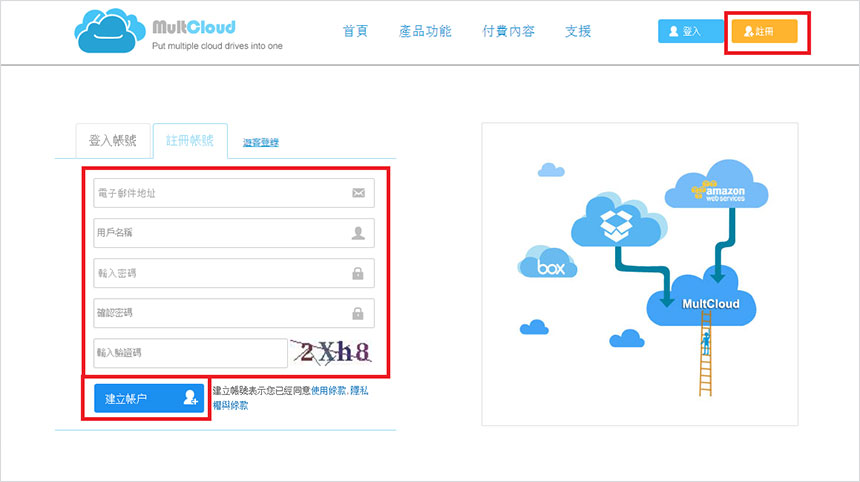Switch to the 登入帳號 tab
This screenshot has height=482, width=860.
[113, 141]
